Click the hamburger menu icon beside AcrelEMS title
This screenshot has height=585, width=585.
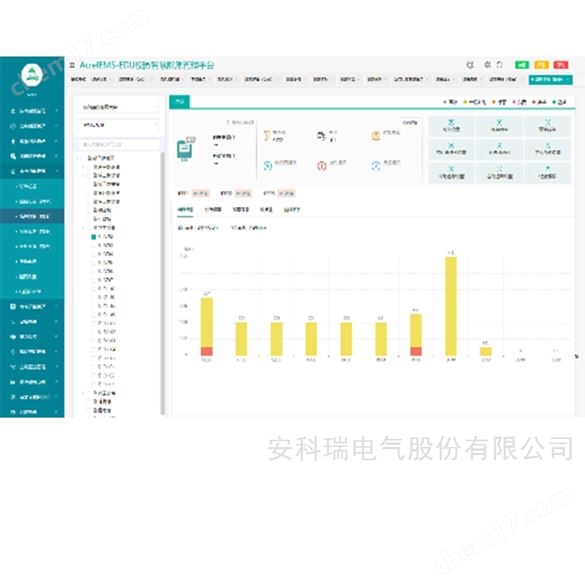point(72,65)
